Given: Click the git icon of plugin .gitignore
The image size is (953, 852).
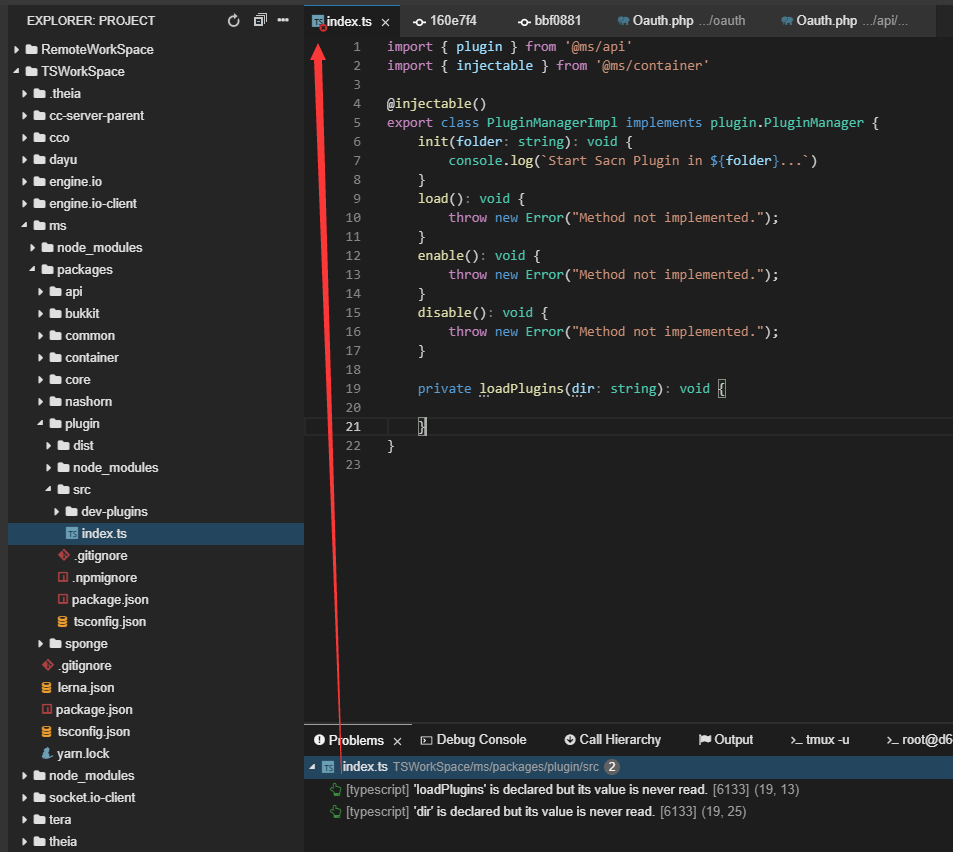Looking at the screenshot, I should pos(64,555).
